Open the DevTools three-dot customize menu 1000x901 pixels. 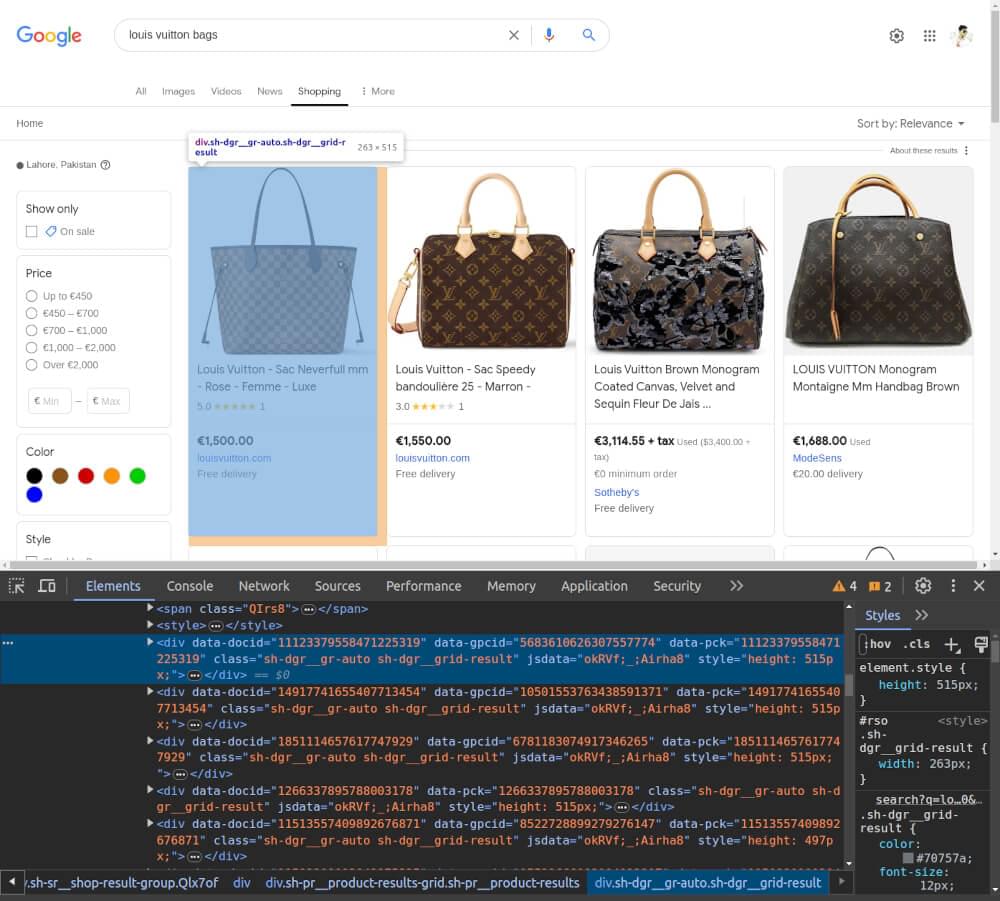(954, 586)
